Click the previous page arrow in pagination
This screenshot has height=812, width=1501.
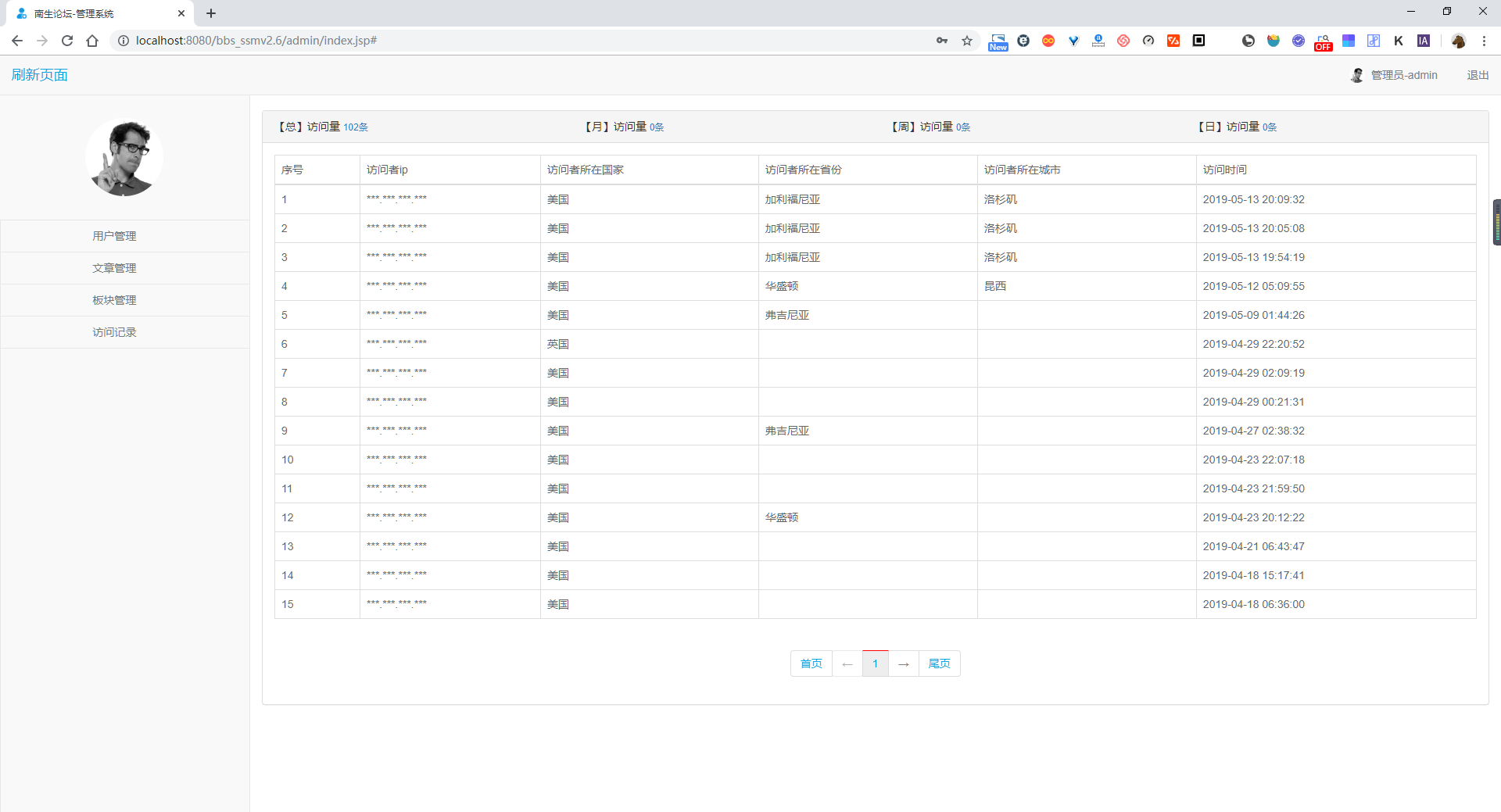[x=847, y=664]
